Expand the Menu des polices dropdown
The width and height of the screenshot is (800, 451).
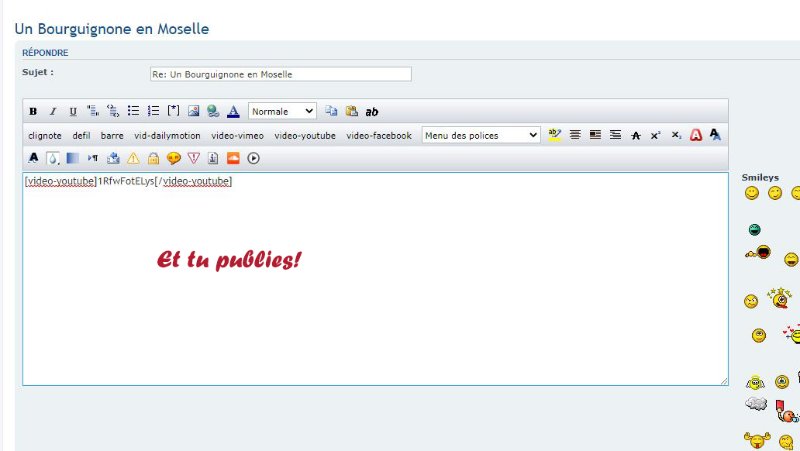pos(481,135)
